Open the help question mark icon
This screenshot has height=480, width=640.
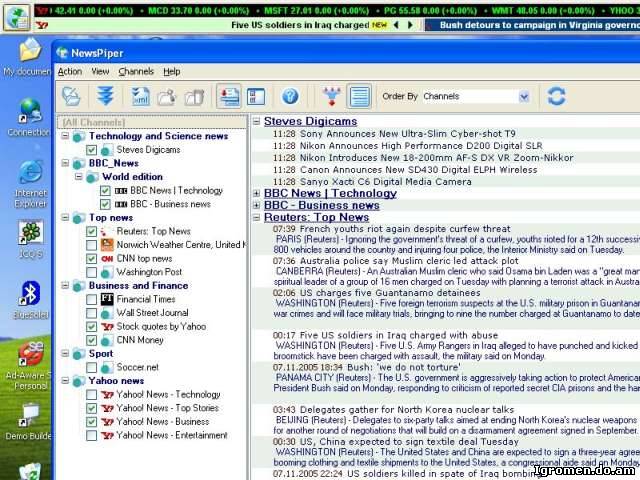point(290,96)
